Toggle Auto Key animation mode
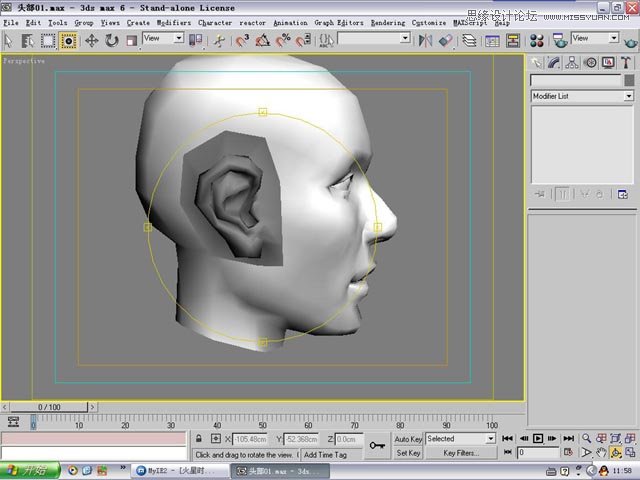Viewport: 640px width, 480px height. 408,439
